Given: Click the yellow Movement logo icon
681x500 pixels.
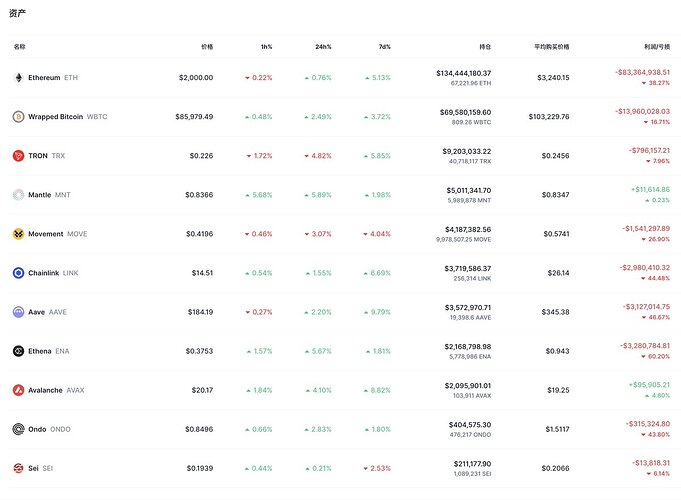Looking at the screenshot, I should click(x=18, y=234).
